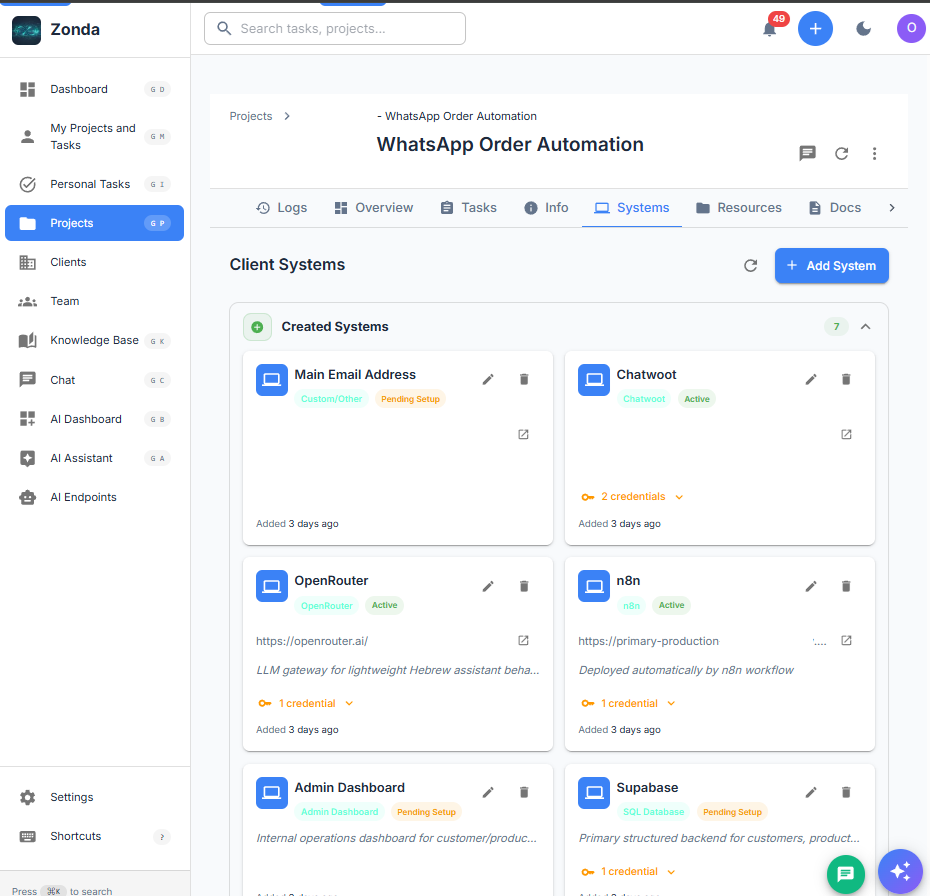The height and width of the screenshot is (896, 930).
Task: Open Settings in the sidebar
Action: pyautogui.click(x=94, y=797)
